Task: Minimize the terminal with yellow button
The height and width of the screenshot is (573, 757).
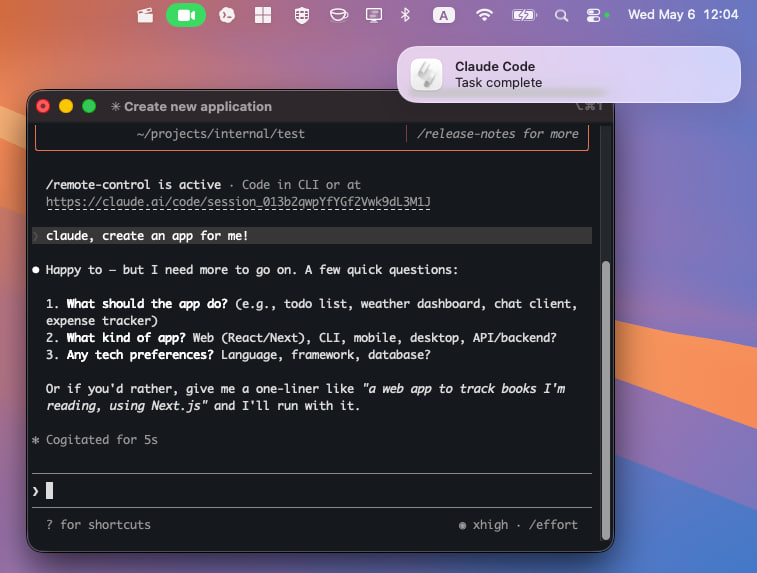Action: (66, 106)
